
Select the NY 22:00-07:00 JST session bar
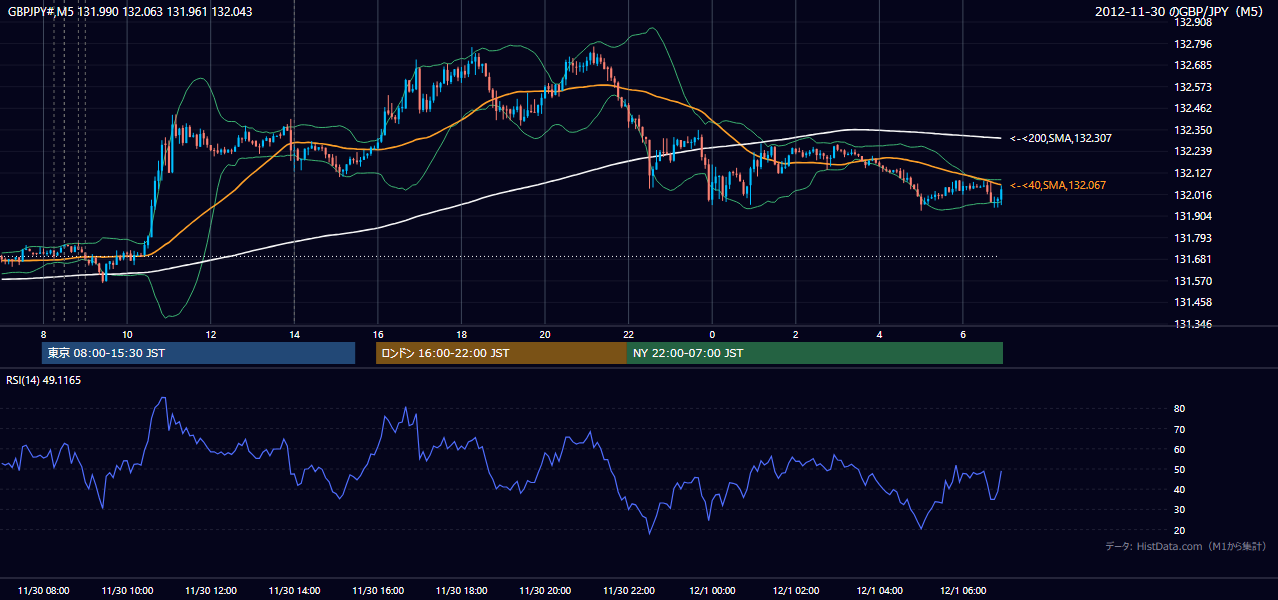(x=815, y=353)
